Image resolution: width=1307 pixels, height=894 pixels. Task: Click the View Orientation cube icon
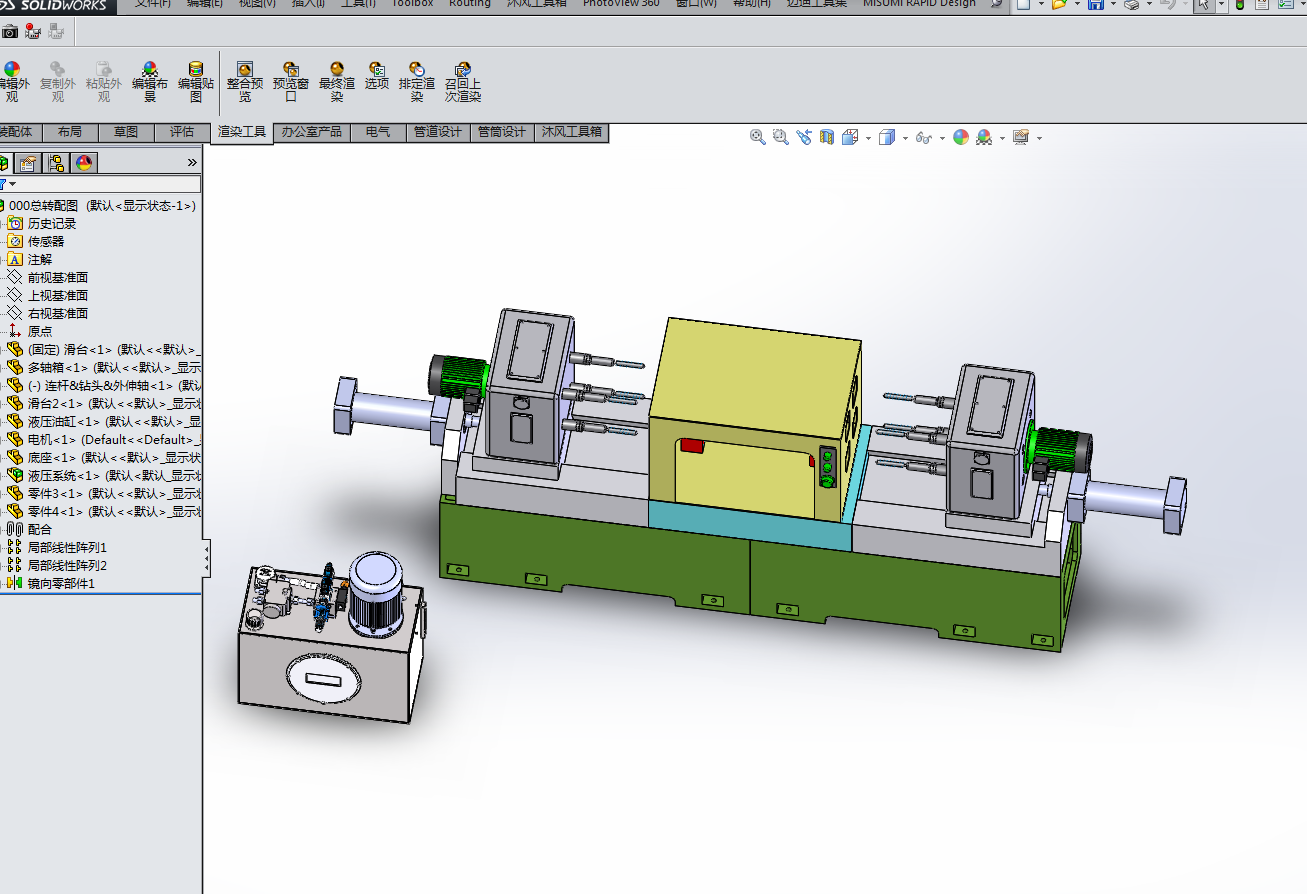[850, 137]
